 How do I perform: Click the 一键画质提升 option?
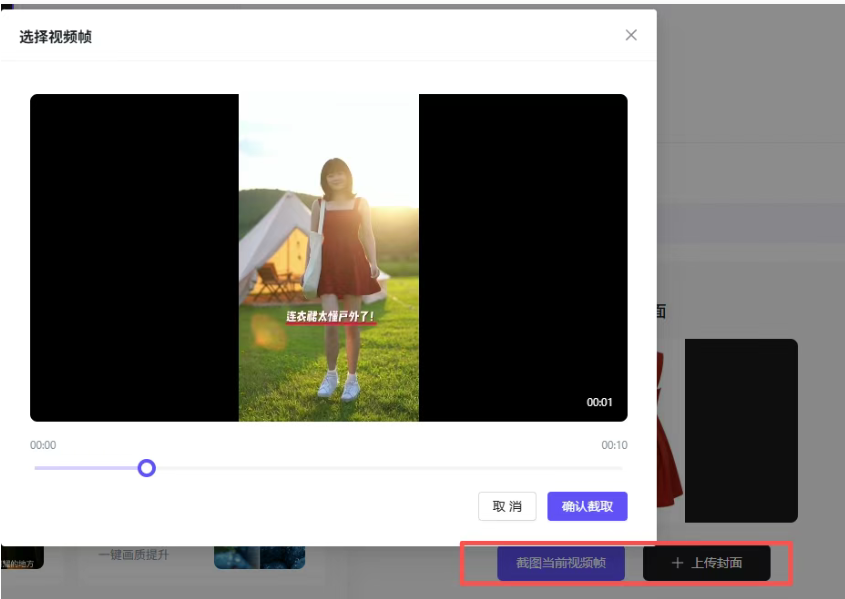(x=133, y=555)
